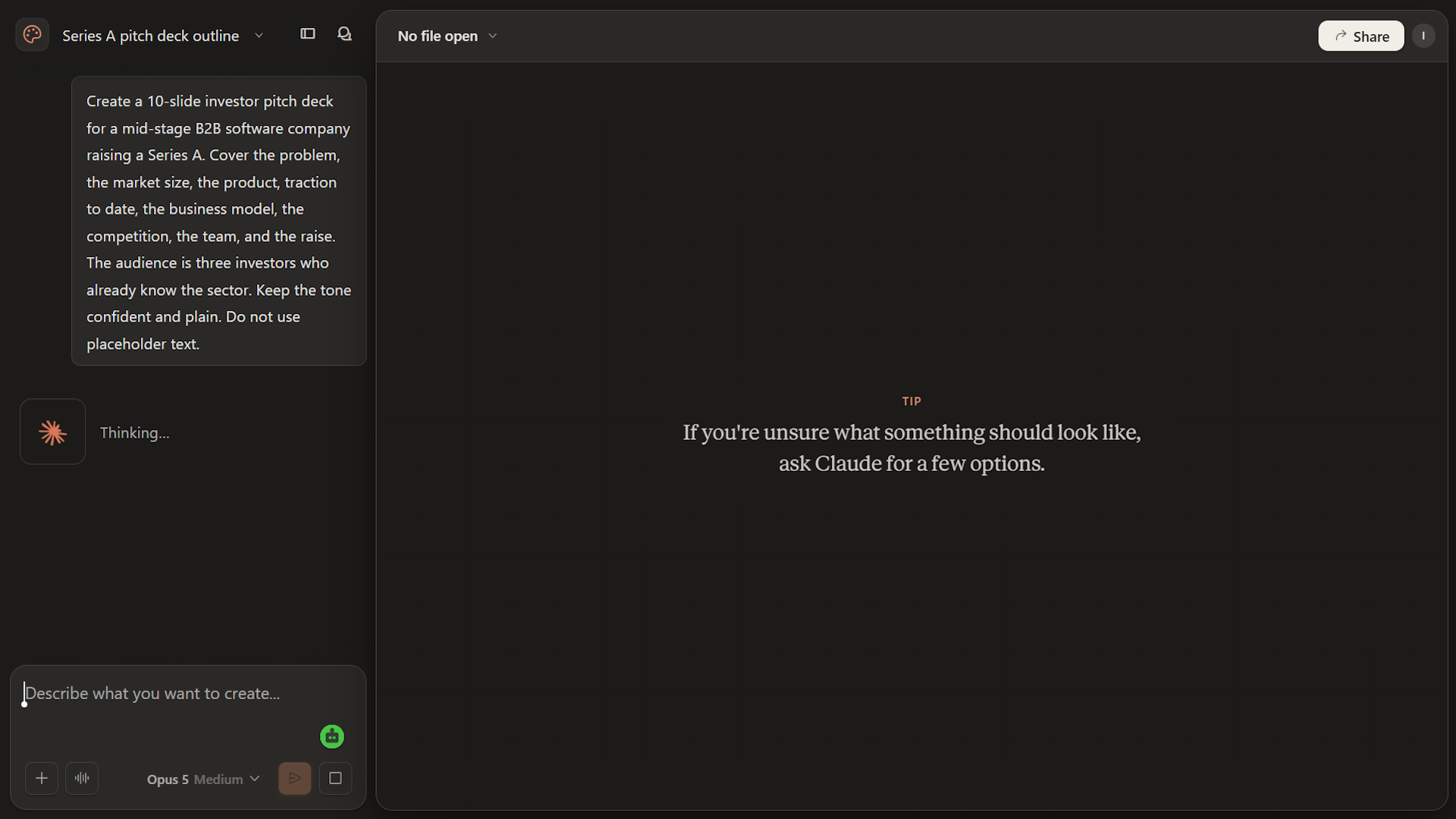Click the Thinking... status text
Viewport: 1456px width, 819px height.
click(x=135, y=432)
